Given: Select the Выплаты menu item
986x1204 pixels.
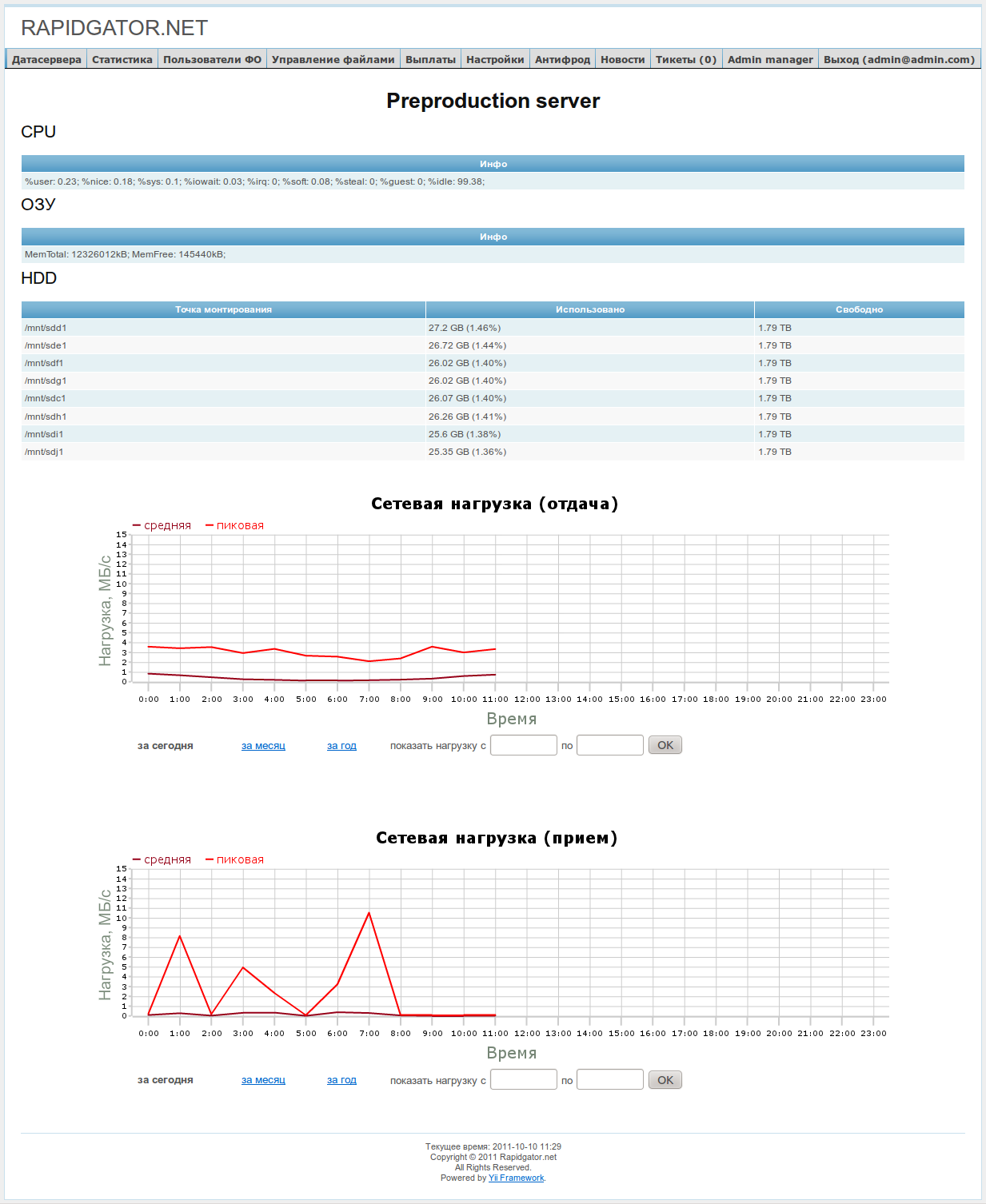Looking at the screenshot, I should (430, 59).
